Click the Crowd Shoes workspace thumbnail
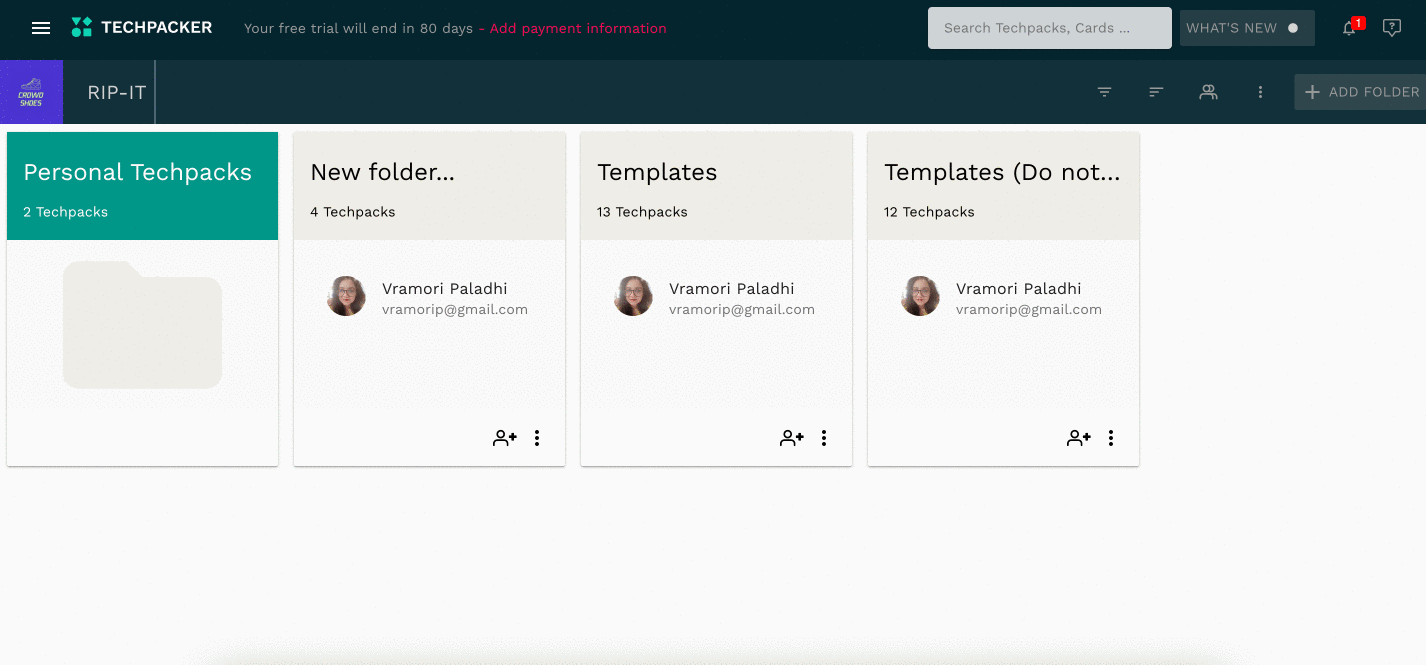Screen dimensions: 1426x665 click(31, 92)
